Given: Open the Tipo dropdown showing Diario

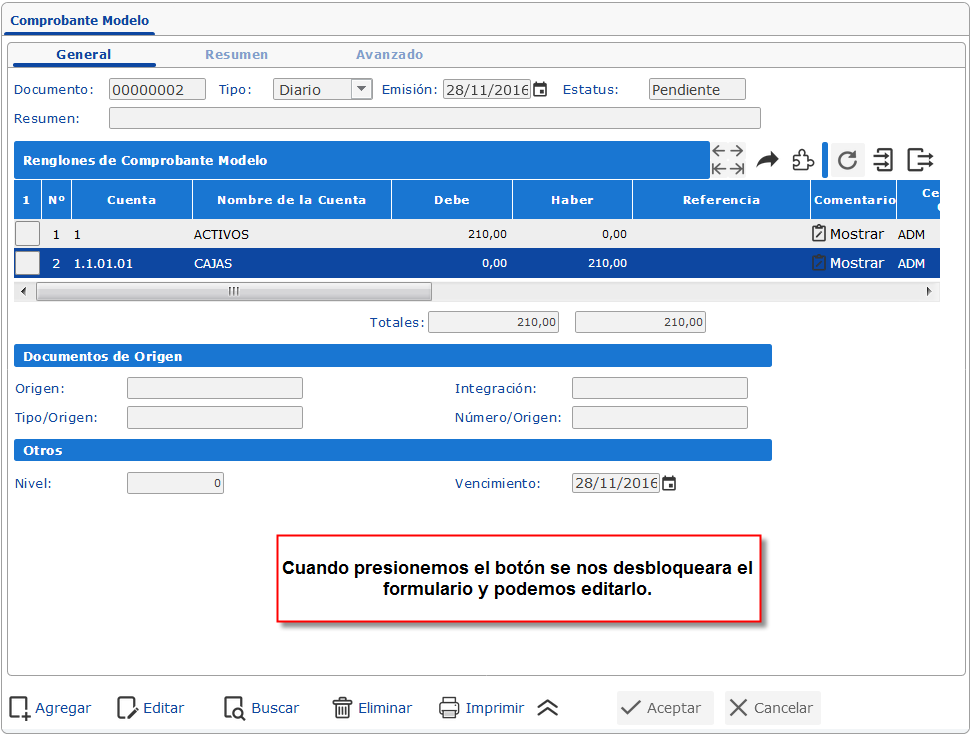Looking at the screenshot, I should pyautogui.click(x=360, y=88).
